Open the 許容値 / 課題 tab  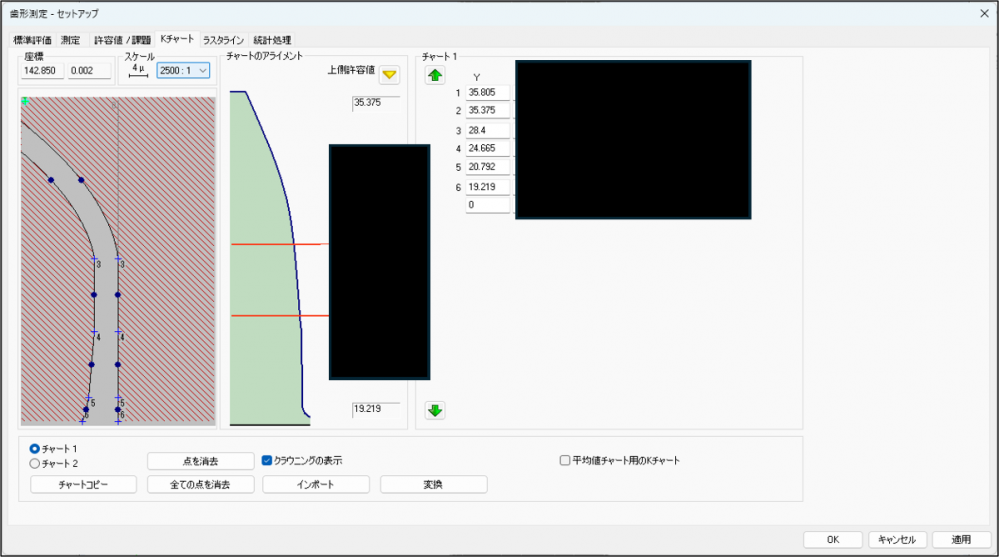[121, 40]
